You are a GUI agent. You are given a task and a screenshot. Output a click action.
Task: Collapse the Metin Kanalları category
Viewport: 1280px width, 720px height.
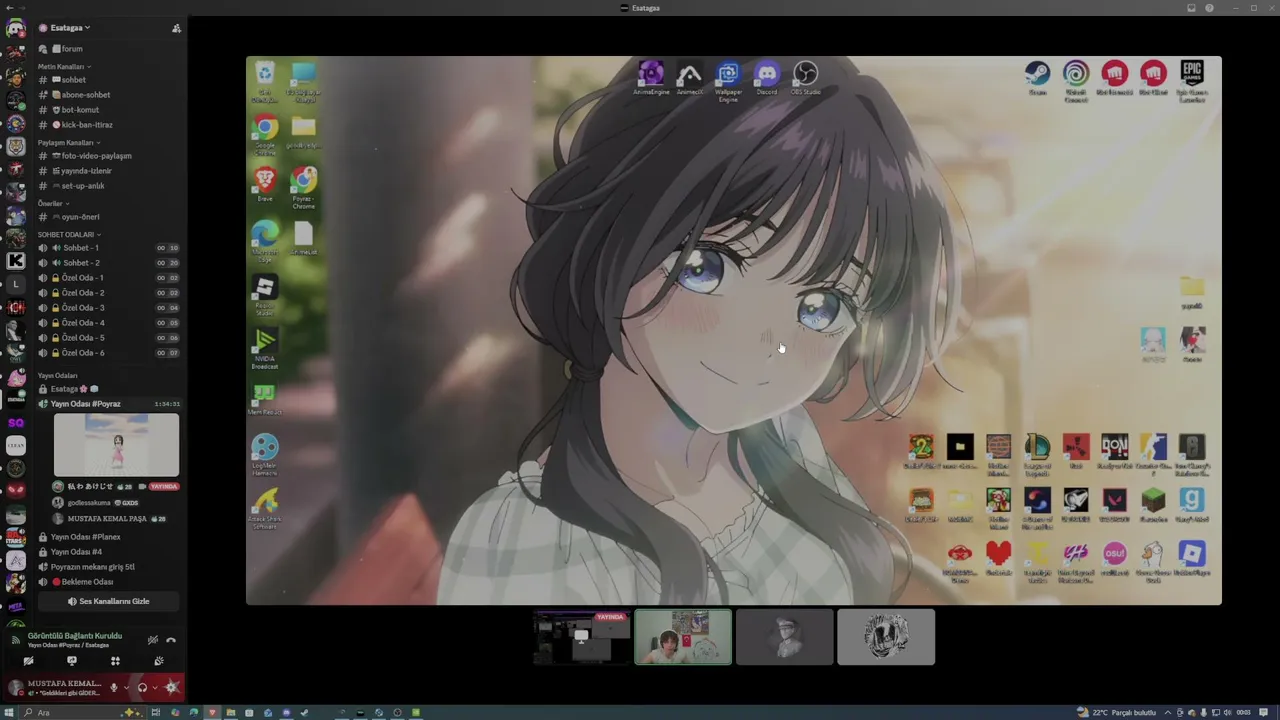click(63, 67)
